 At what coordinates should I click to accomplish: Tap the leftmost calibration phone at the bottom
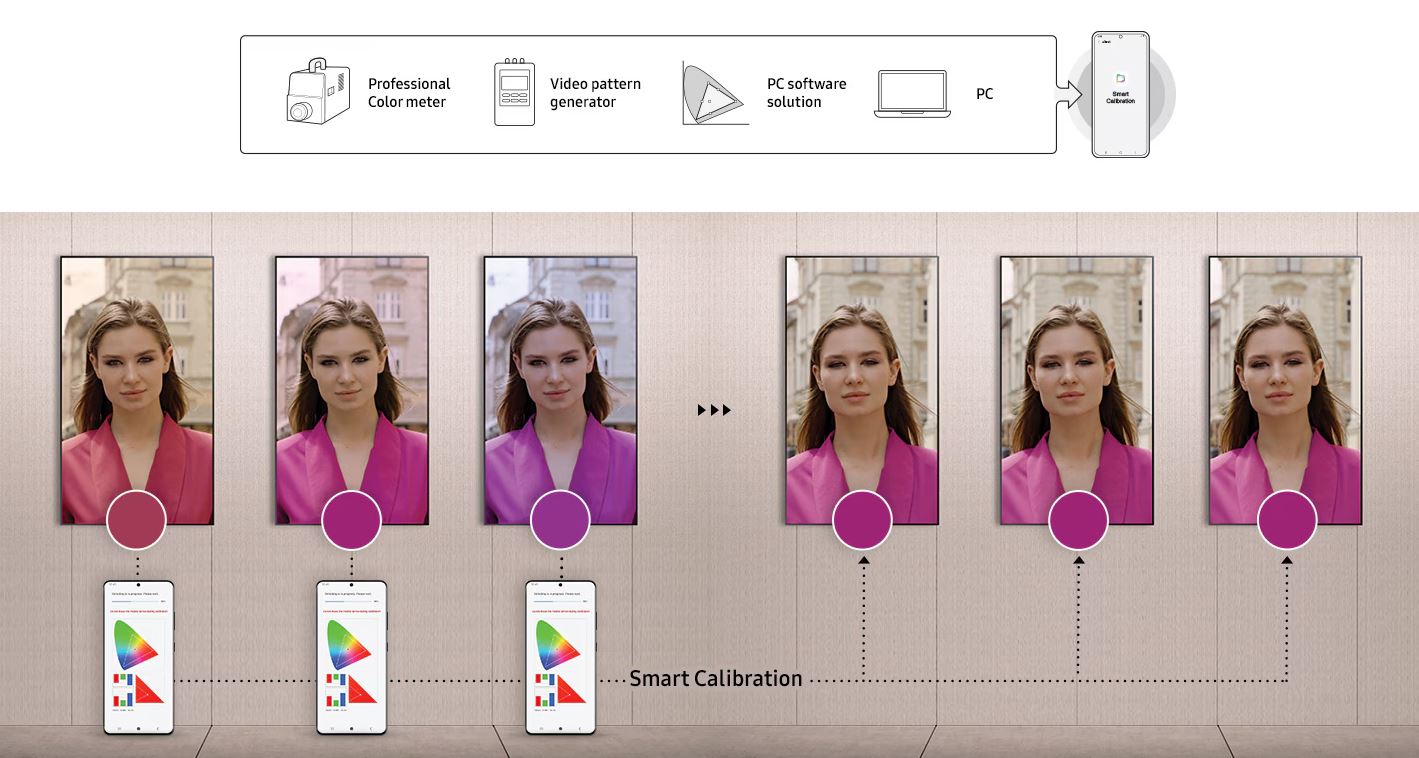click(139, 657)
